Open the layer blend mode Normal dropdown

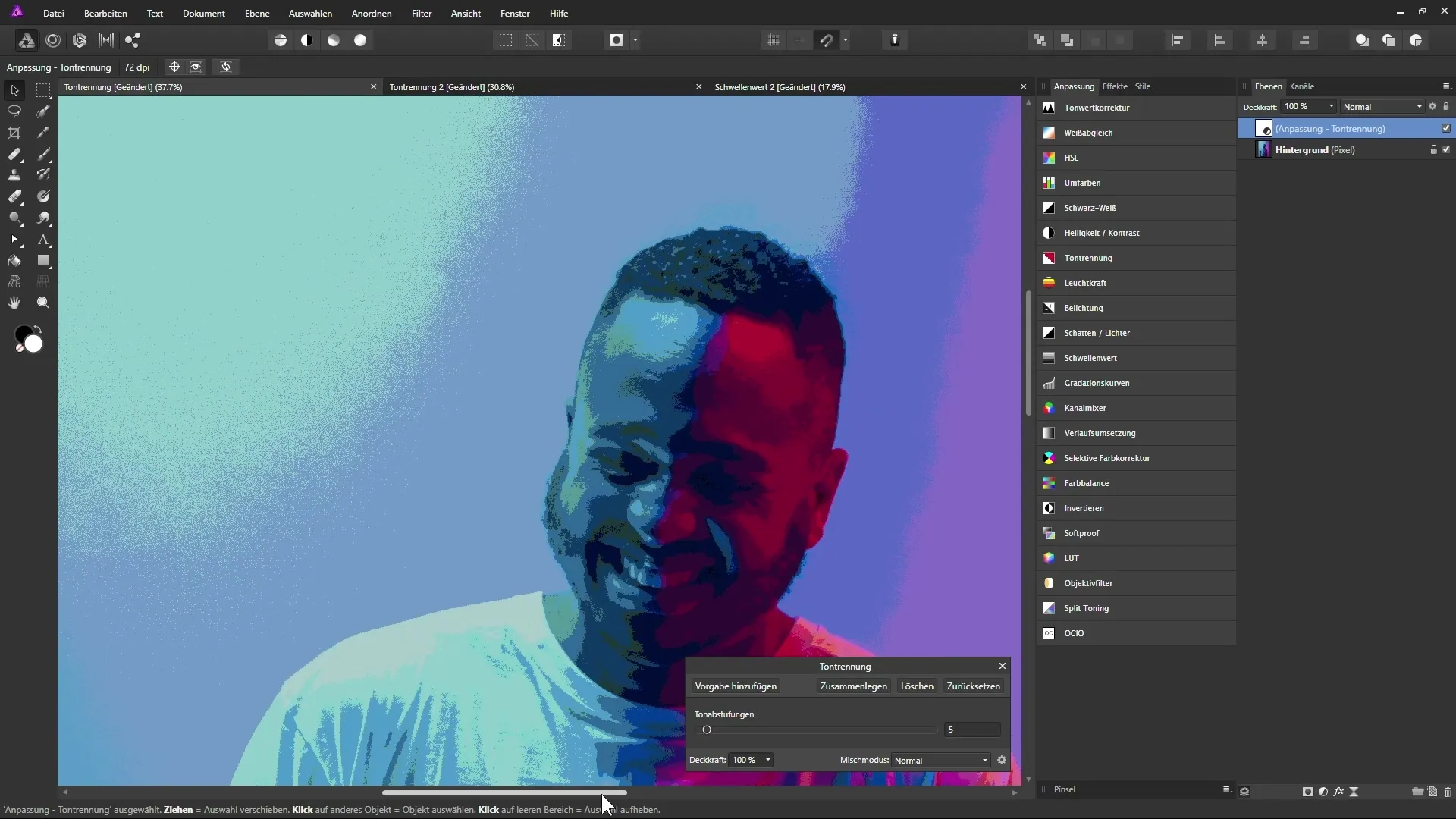pyautogui.click(x=1382, y=106)
